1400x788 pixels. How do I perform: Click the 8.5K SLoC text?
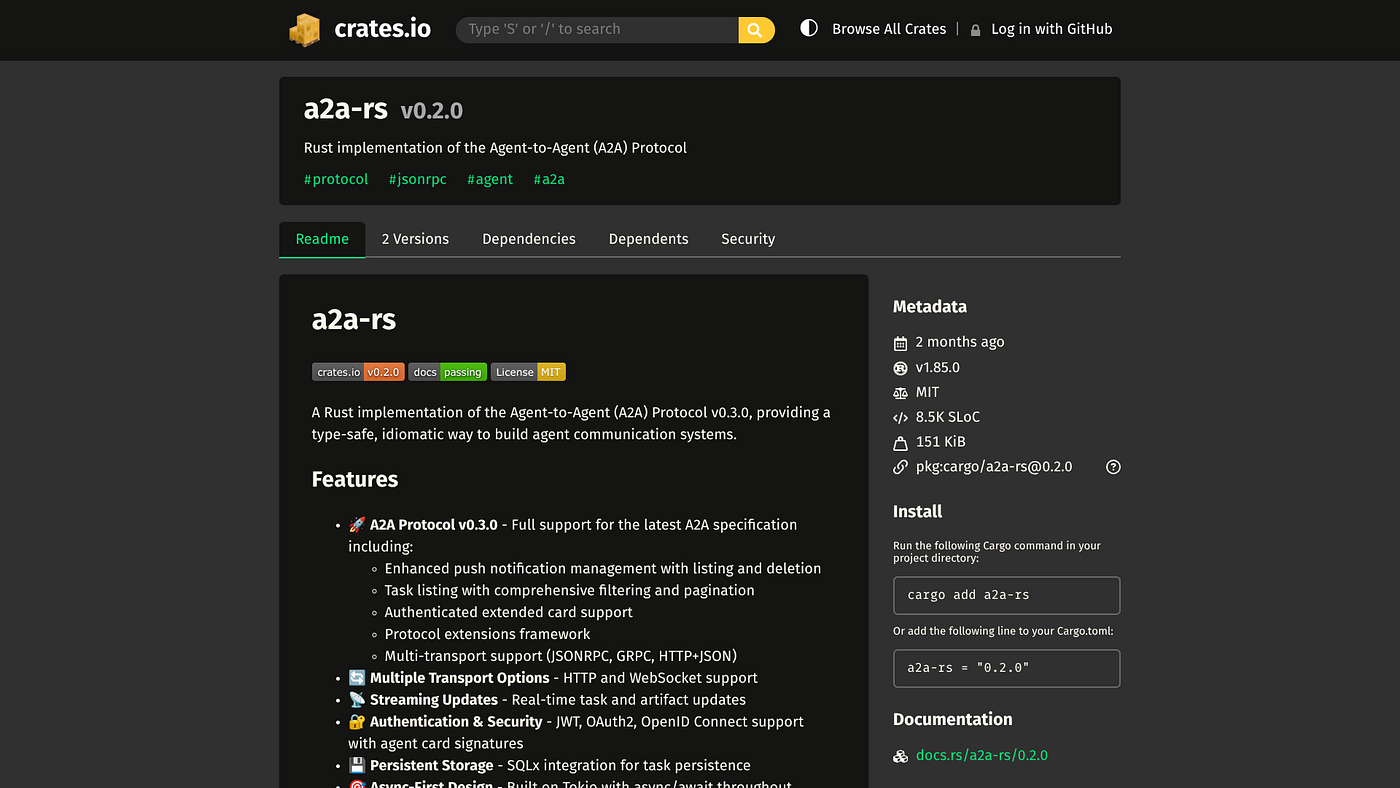tap(948, 418)
